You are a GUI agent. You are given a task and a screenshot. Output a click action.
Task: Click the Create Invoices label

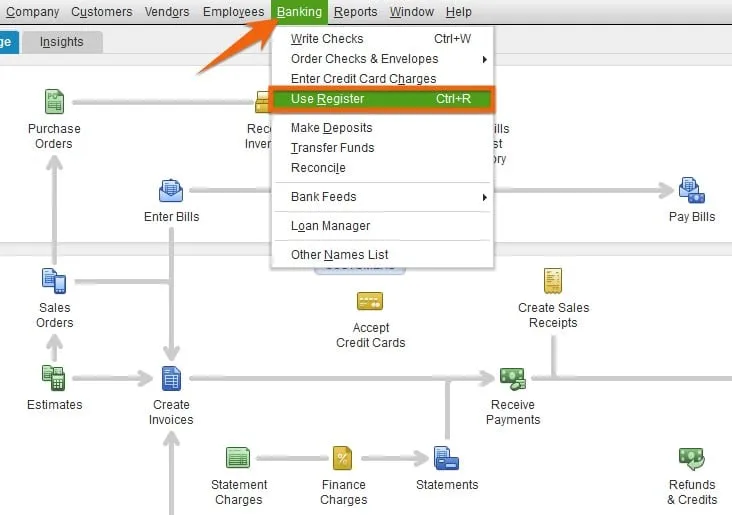pos(171,412)
